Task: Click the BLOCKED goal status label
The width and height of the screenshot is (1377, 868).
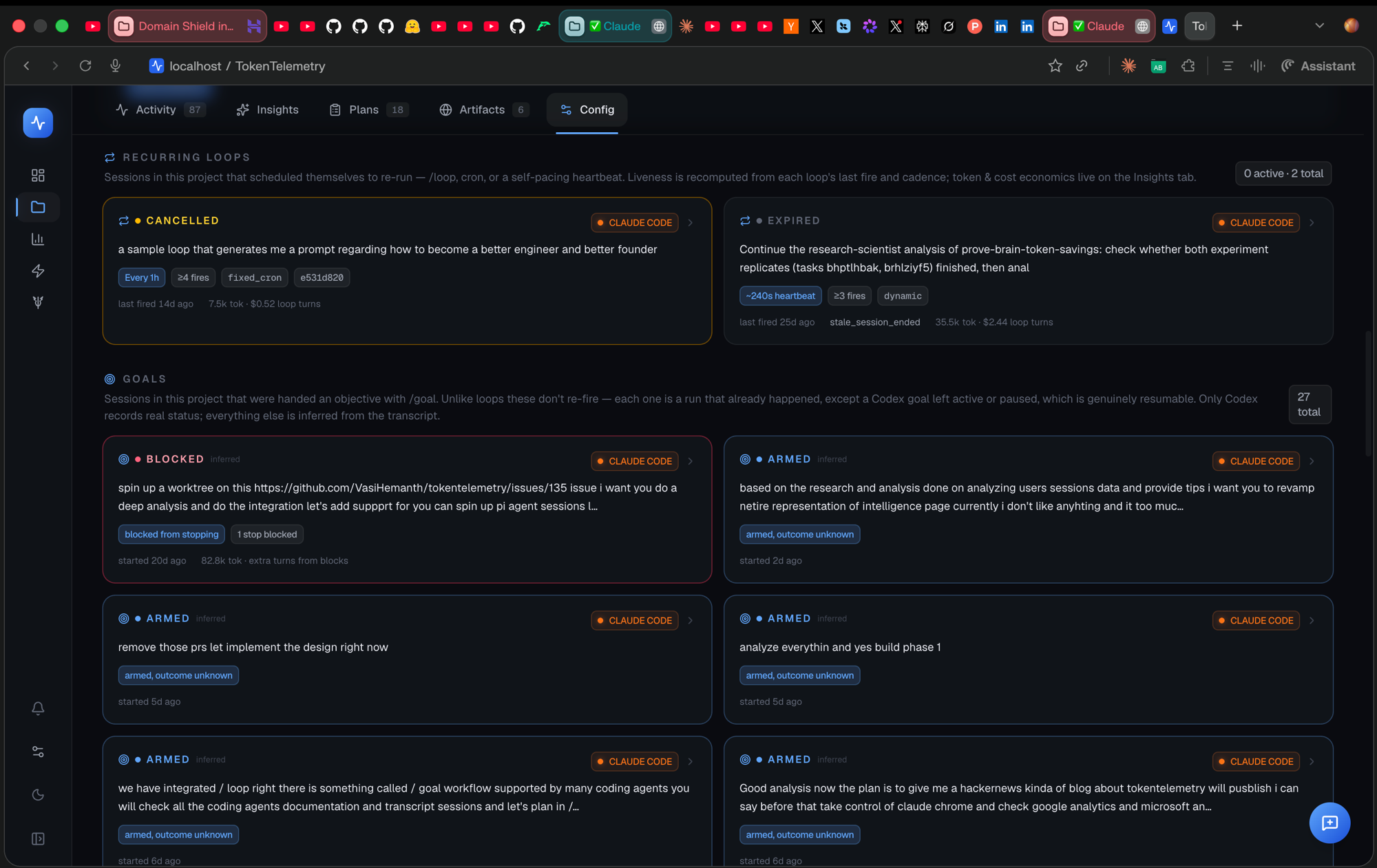Action: [x=175, y=459]
